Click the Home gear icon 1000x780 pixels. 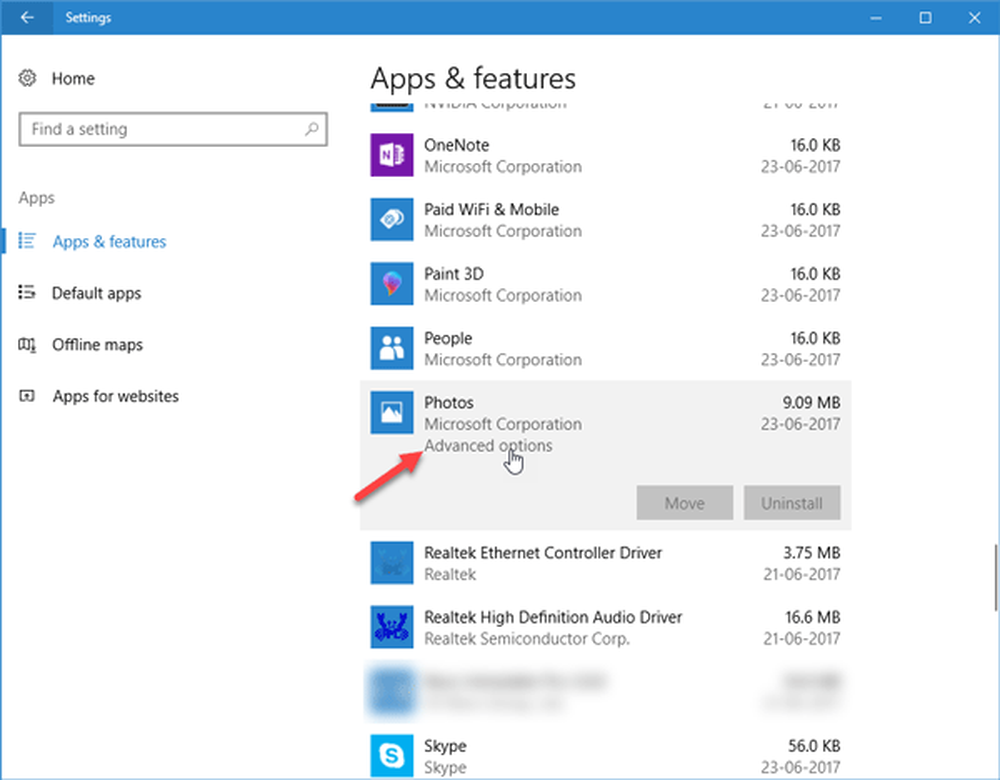click(x=28, y=78)
